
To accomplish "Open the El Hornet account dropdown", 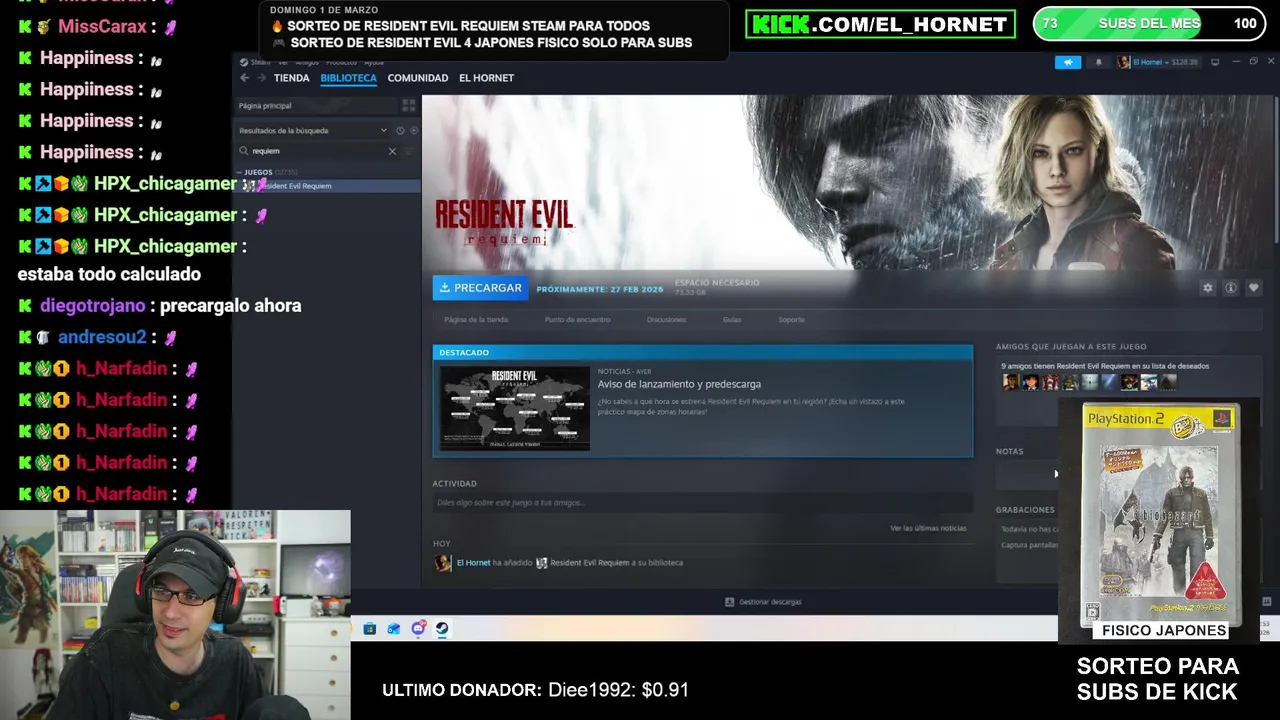I will click(1158, 62).
